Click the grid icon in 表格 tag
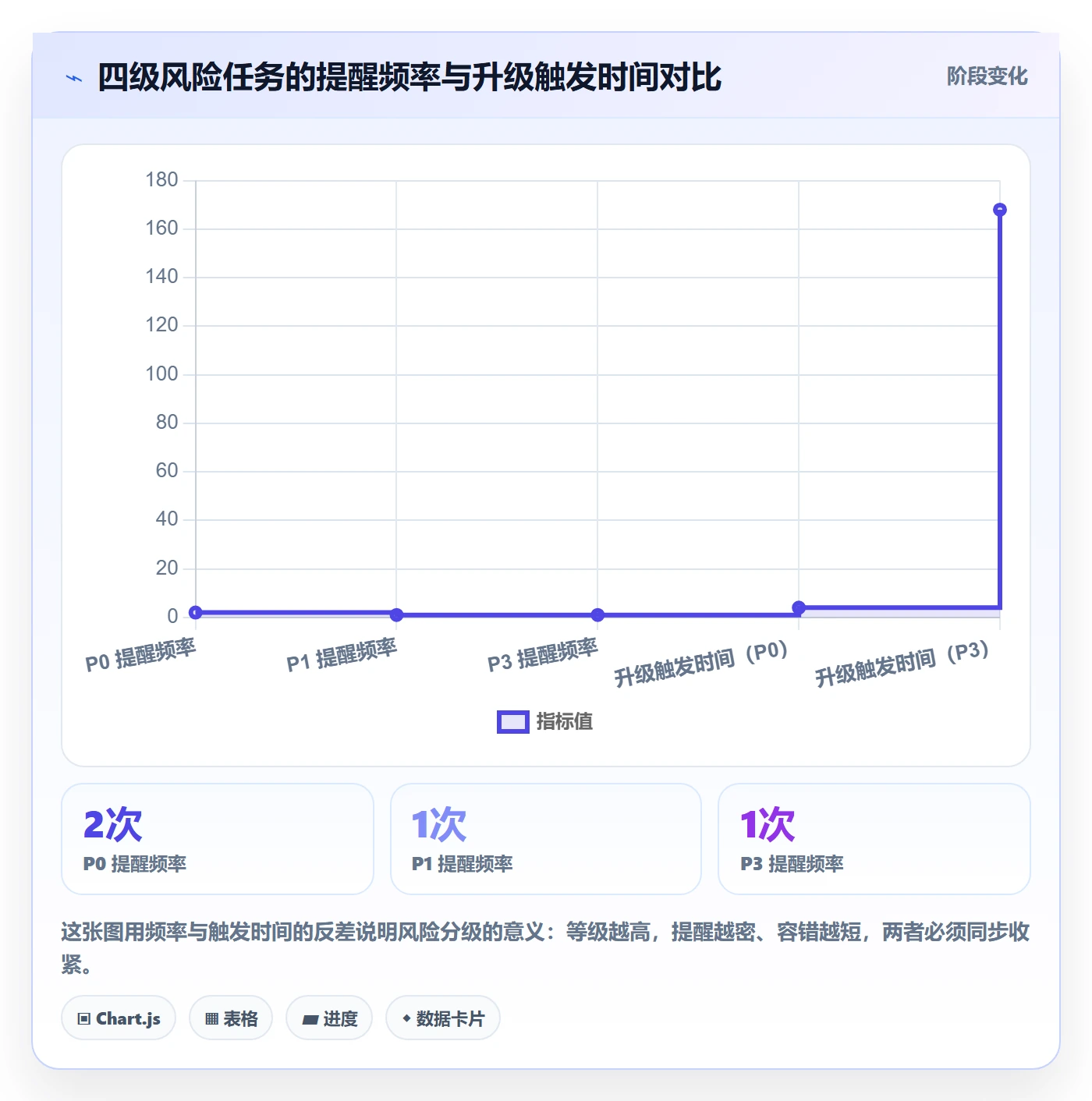The image size is (1092, 1101). coord(211,1019)
